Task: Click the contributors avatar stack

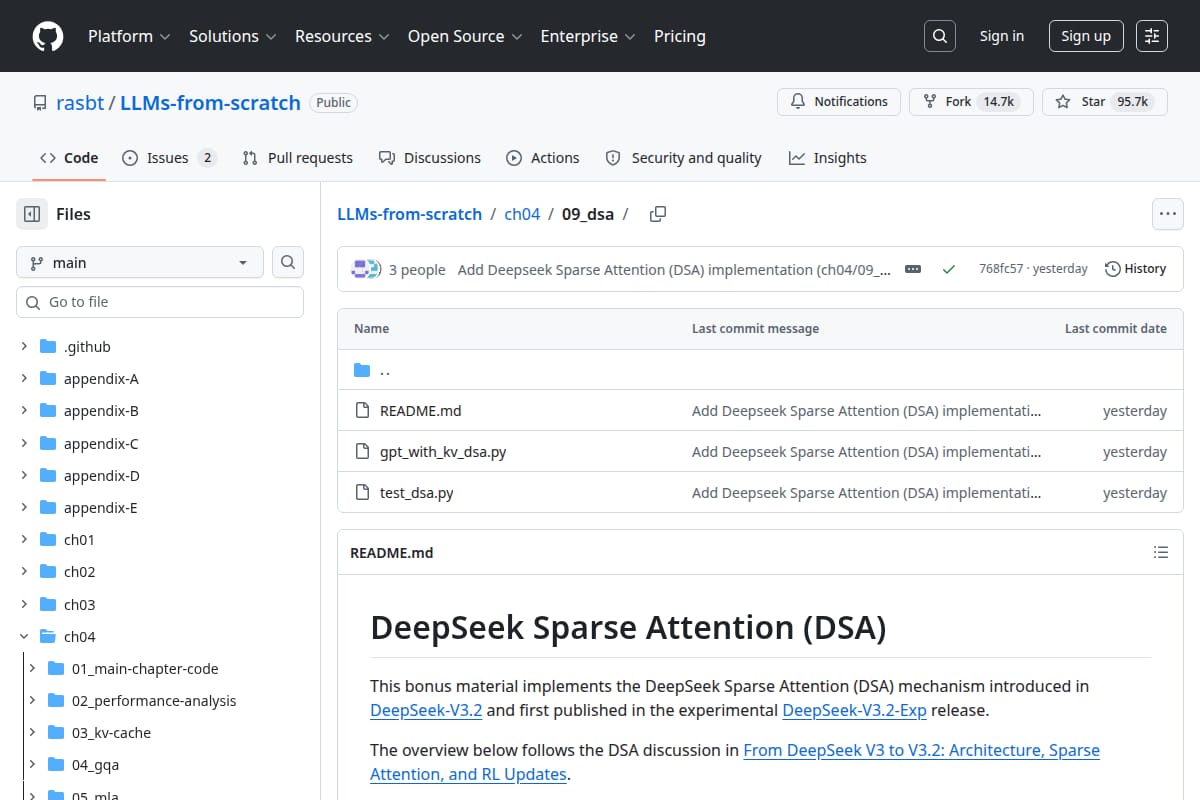Action: click(x=366, y=269)
